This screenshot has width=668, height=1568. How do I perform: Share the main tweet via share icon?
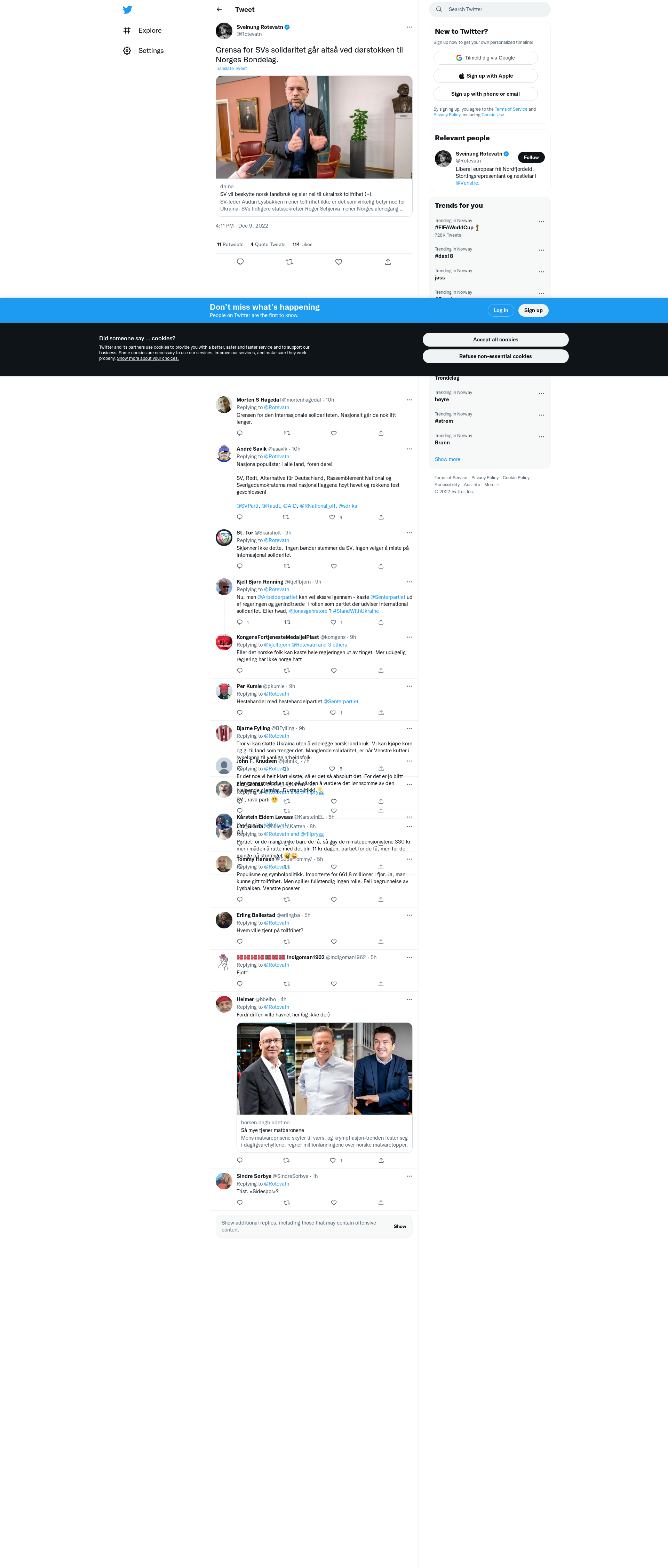click(x=388, y=262)
